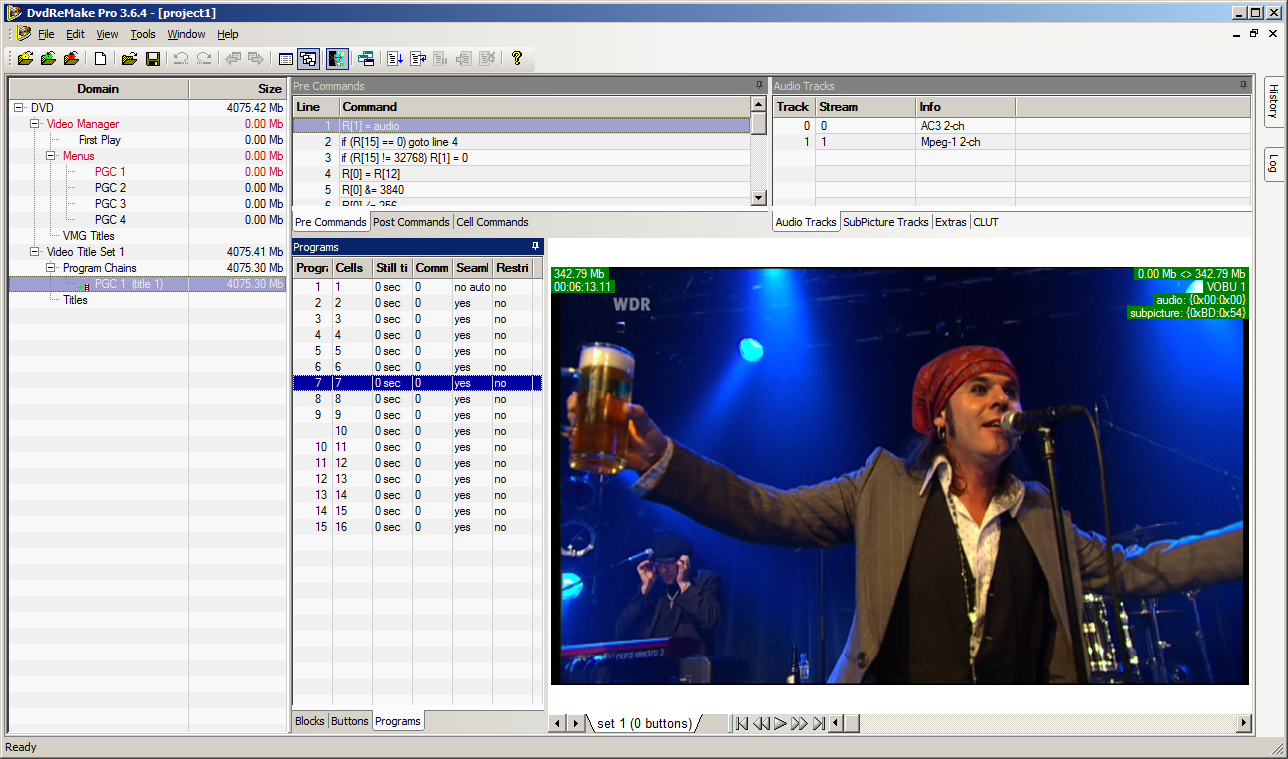Jump to last frame with skip-end button

point(819,723)
